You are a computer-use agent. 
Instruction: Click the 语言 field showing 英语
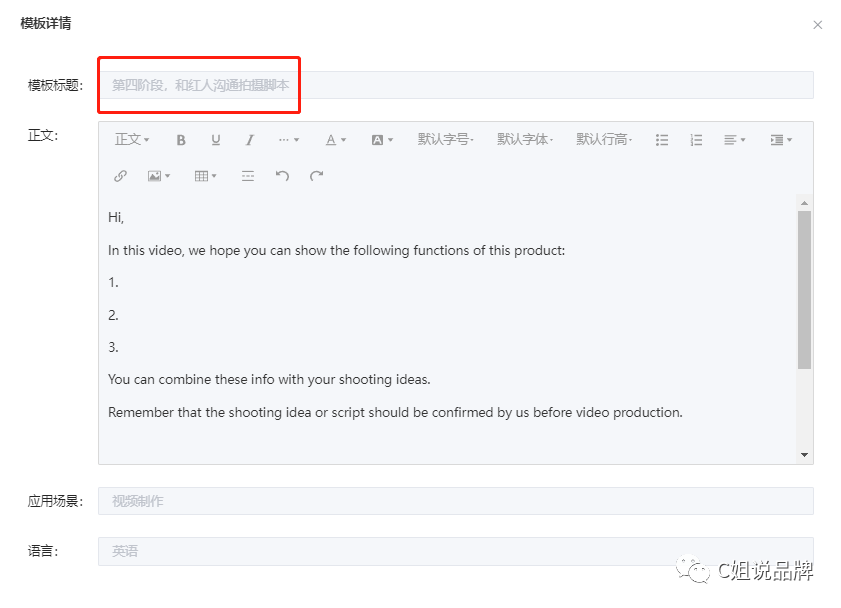pos(456,551)
